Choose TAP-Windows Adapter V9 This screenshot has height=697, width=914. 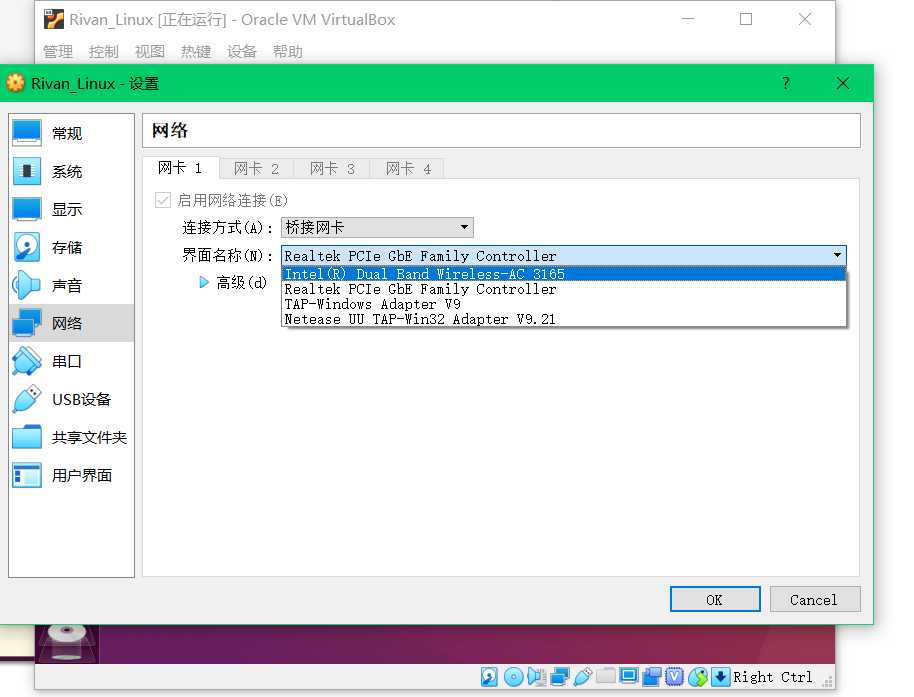click(x=564, y=304)
